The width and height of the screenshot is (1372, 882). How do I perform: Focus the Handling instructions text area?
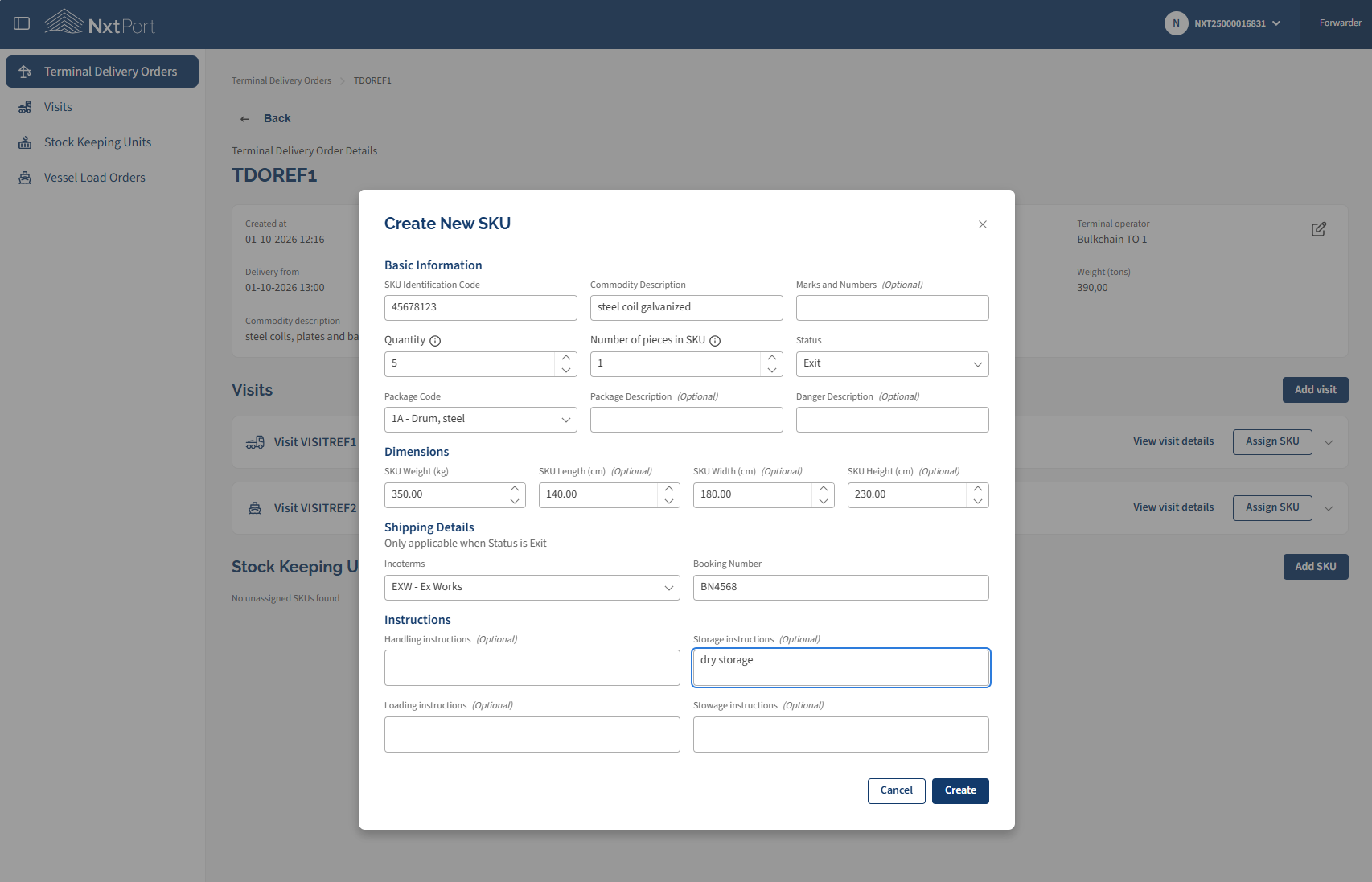532,668
